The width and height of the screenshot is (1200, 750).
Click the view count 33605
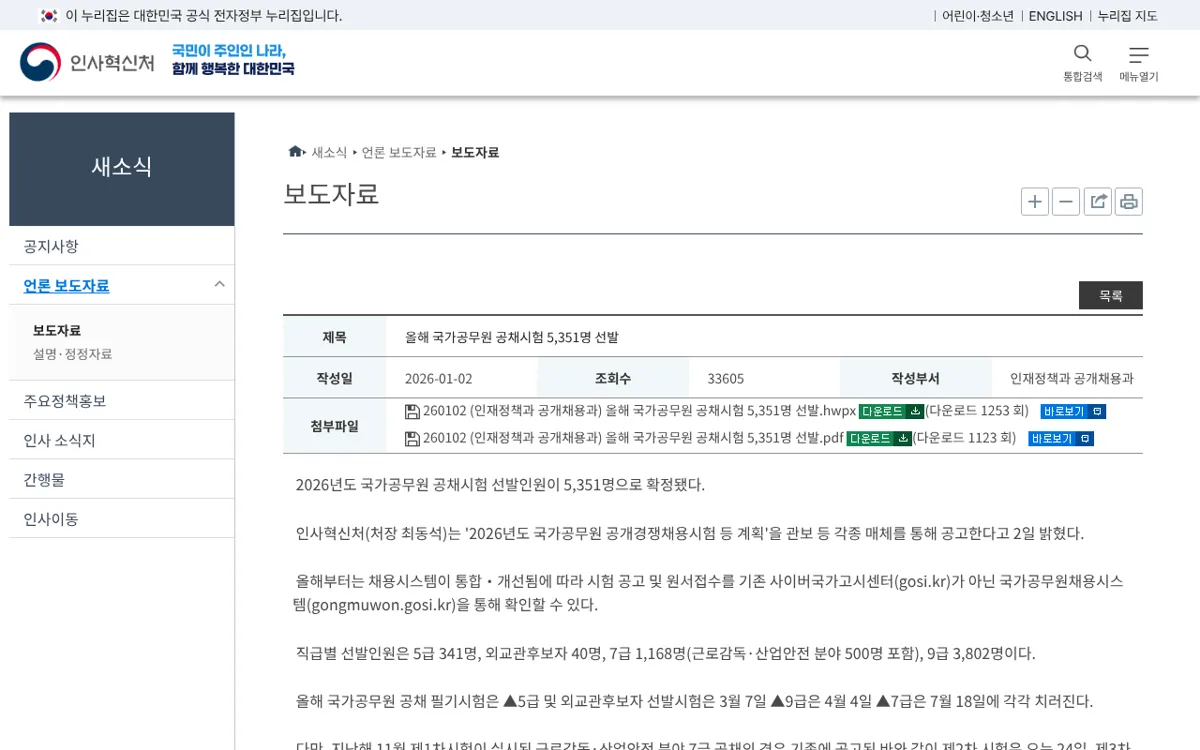tap(726, 378)
